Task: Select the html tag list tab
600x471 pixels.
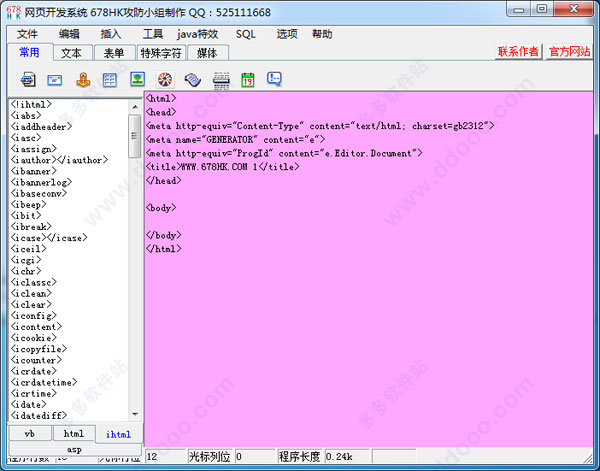Action: 73,434
